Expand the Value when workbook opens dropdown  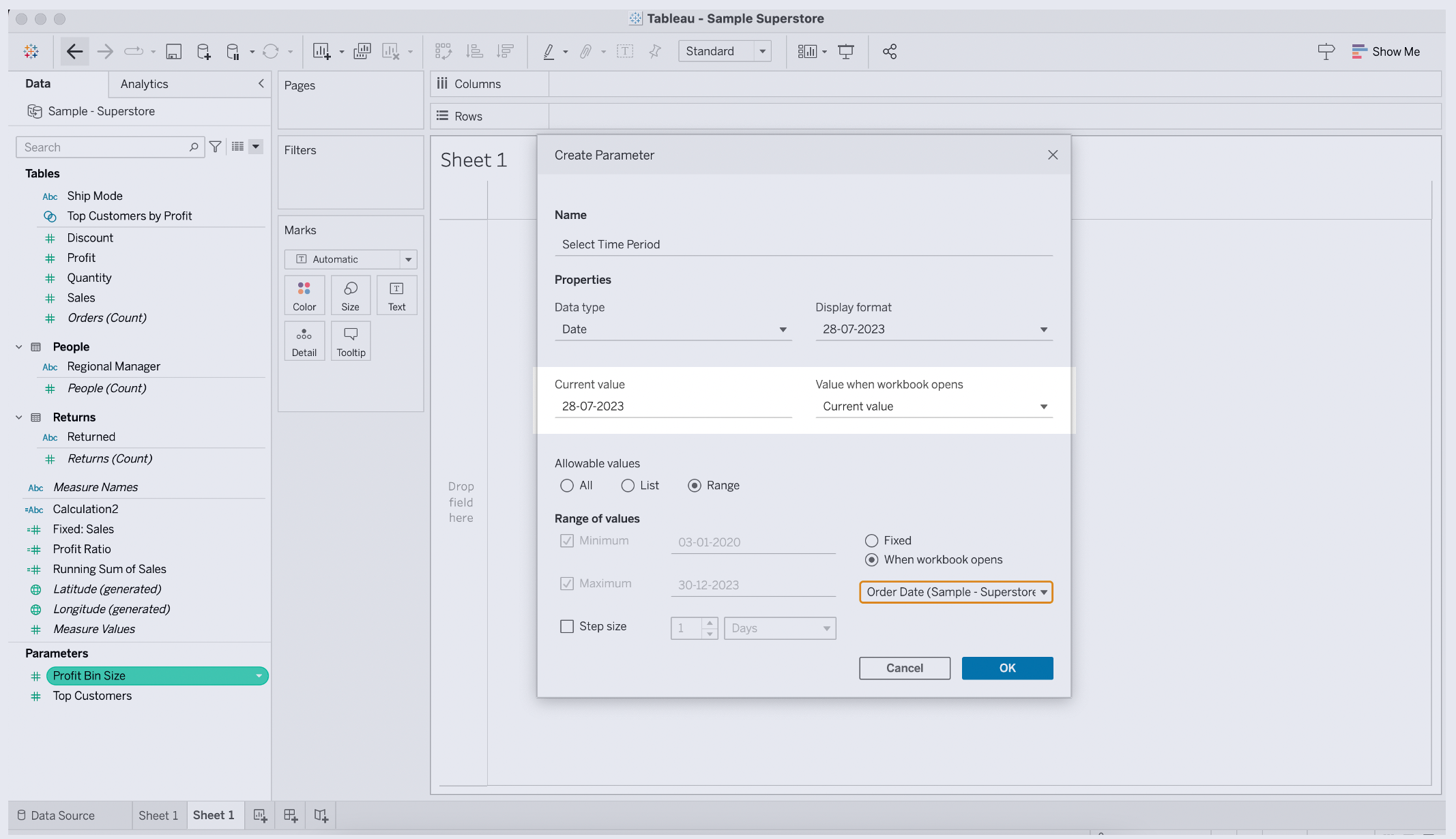pos(1043,406)
